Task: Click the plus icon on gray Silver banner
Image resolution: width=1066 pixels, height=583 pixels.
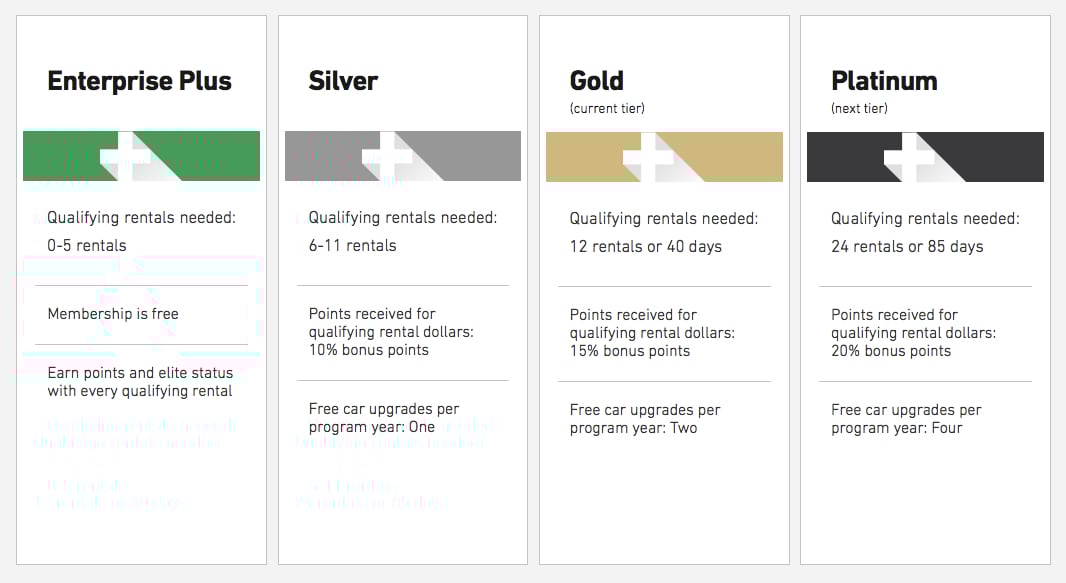Action: (388, 157)
